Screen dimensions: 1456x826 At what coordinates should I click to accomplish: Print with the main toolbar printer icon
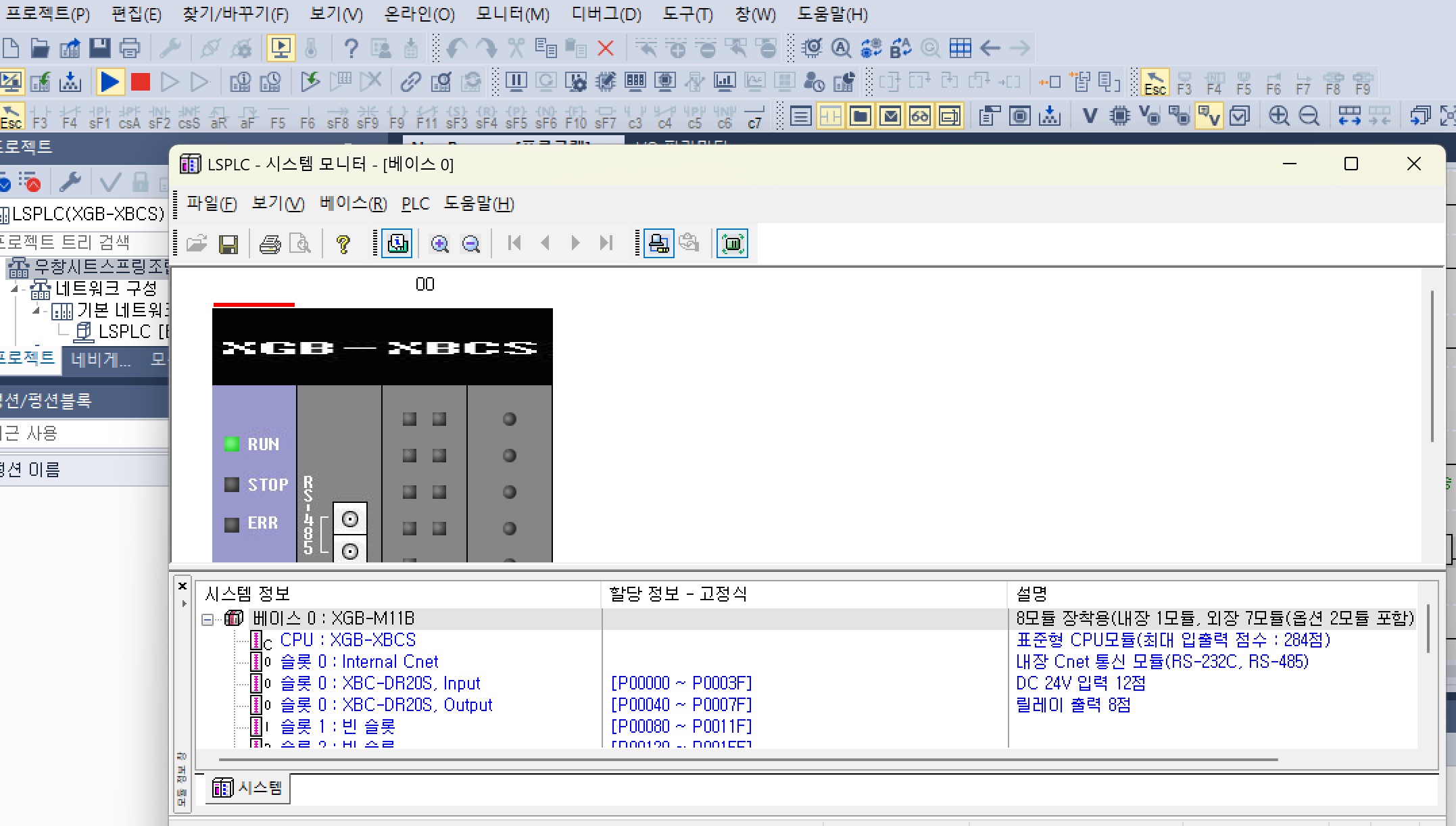click(130, 48)
